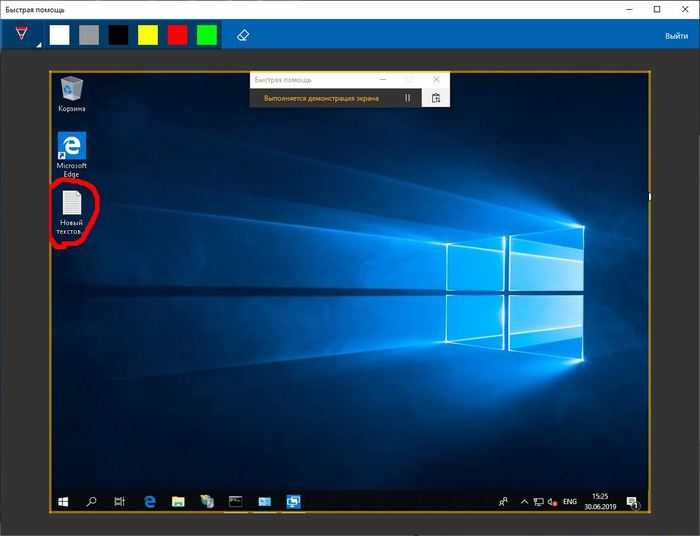Screen dimensions: 700x536
Task: Choose the yellow pen color
Action: tap(148, 35)
